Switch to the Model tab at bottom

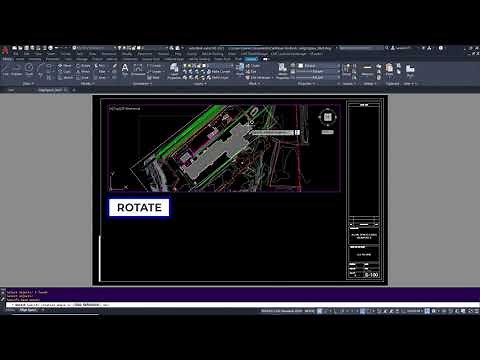tap(10, 310)
